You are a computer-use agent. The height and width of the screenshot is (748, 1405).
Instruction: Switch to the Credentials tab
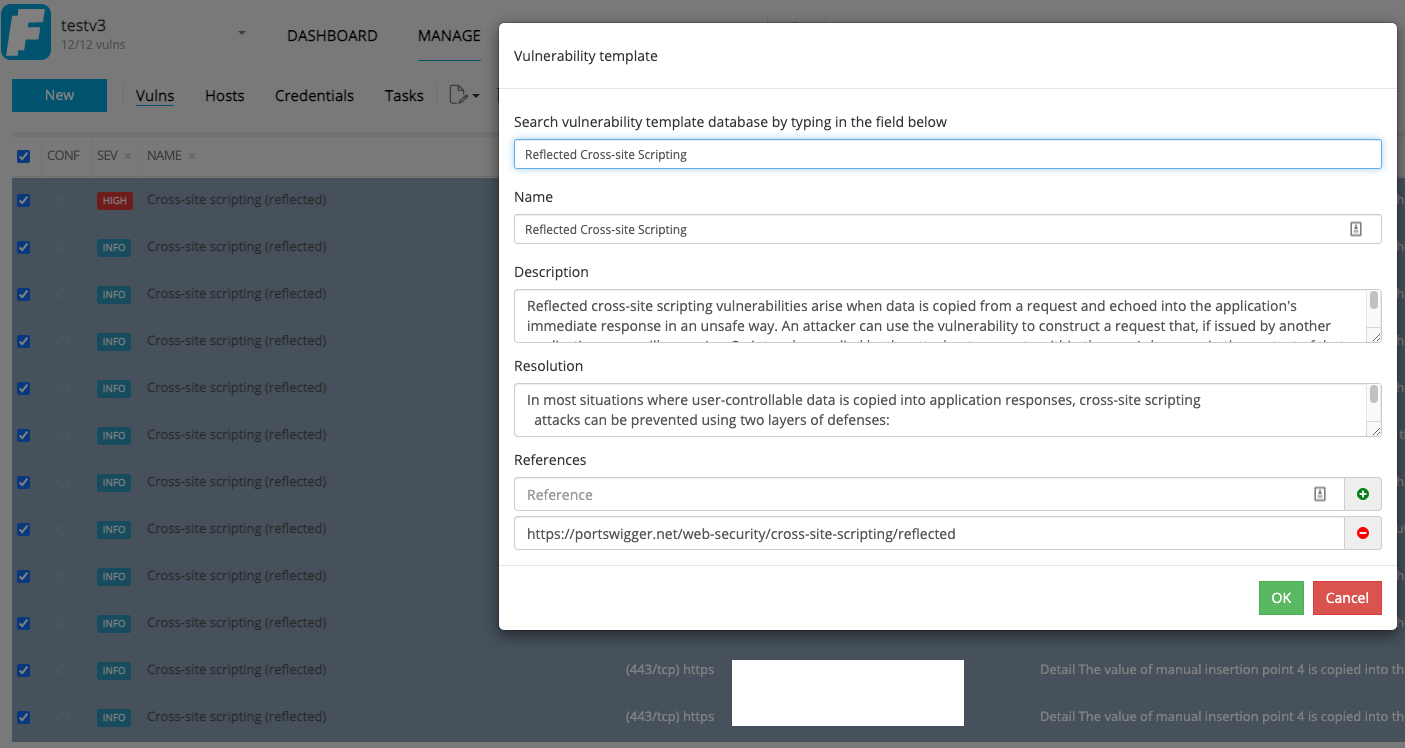point(314,96)
